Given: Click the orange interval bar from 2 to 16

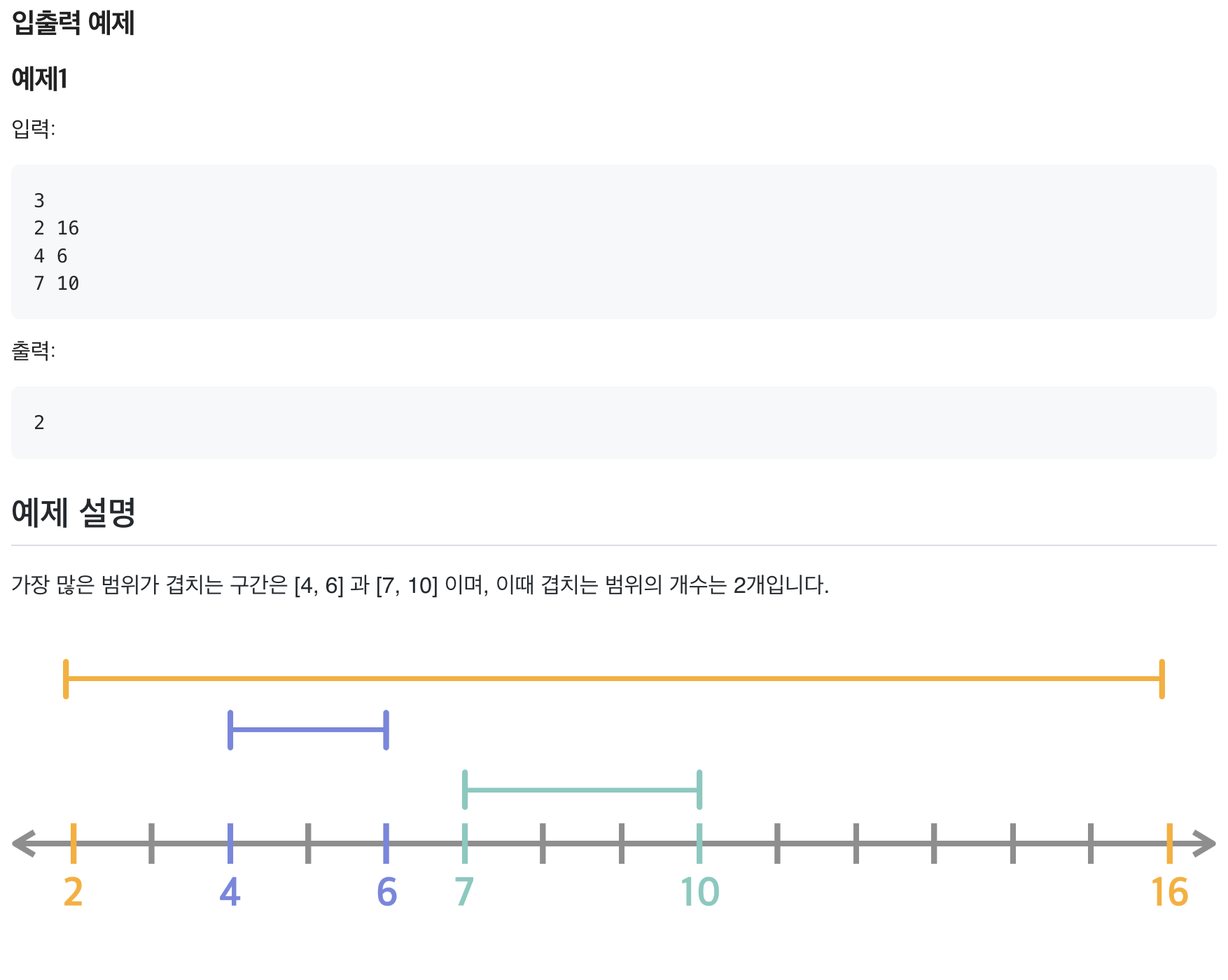Looking at the screenshot, I should pyautogui.click(x=614, y=678).
